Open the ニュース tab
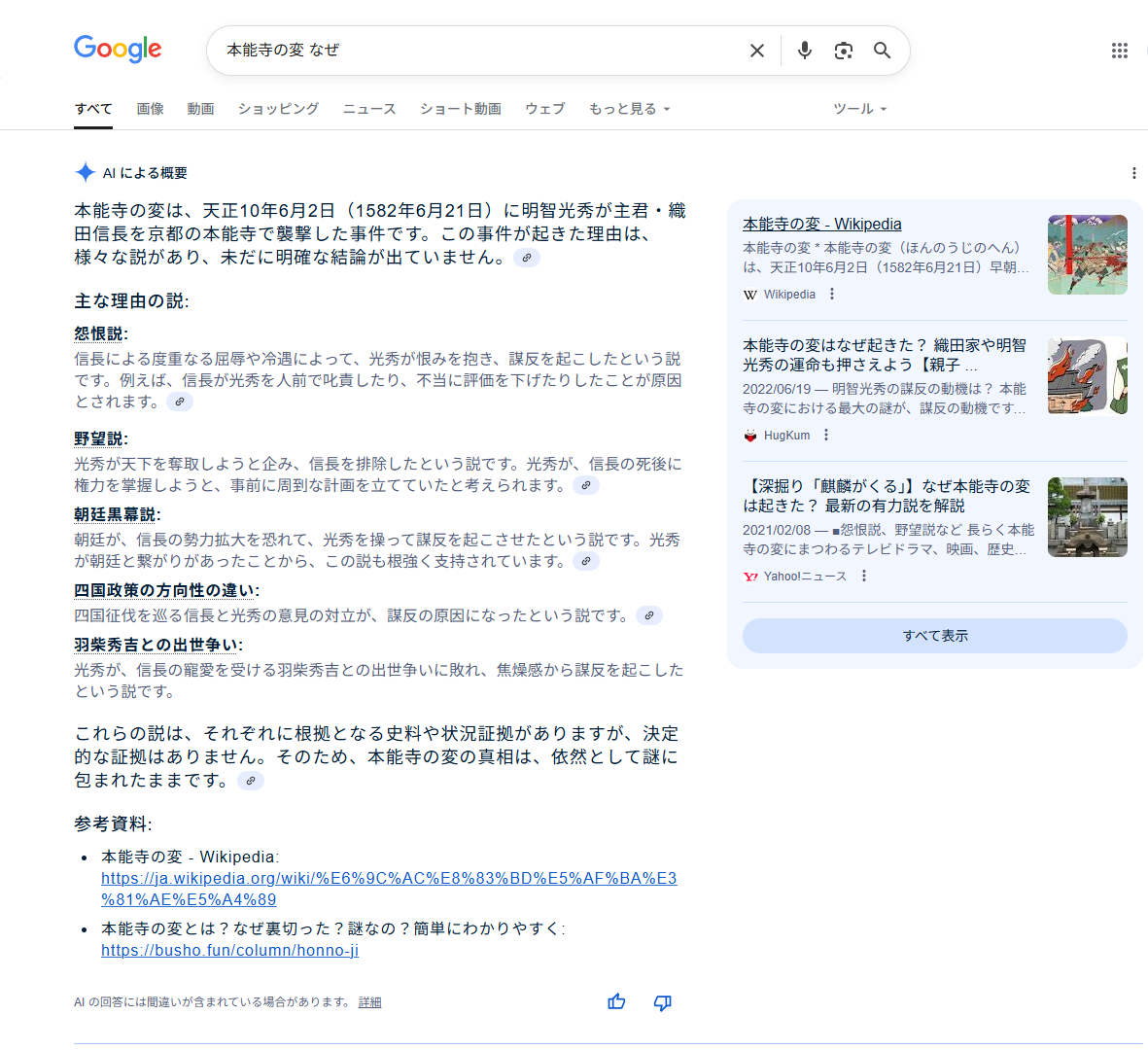This screenshot has height=1050, width=1148. coord(369,109)
